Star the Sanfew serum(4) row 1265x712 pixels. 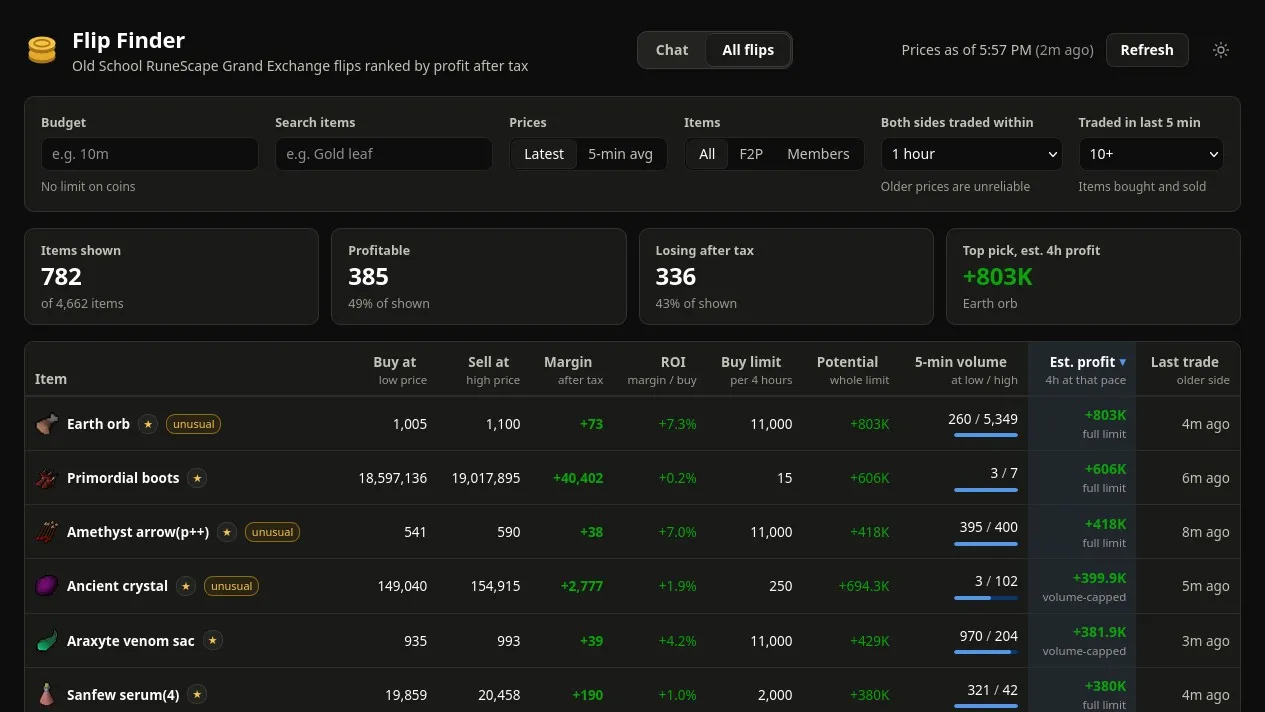198,694
